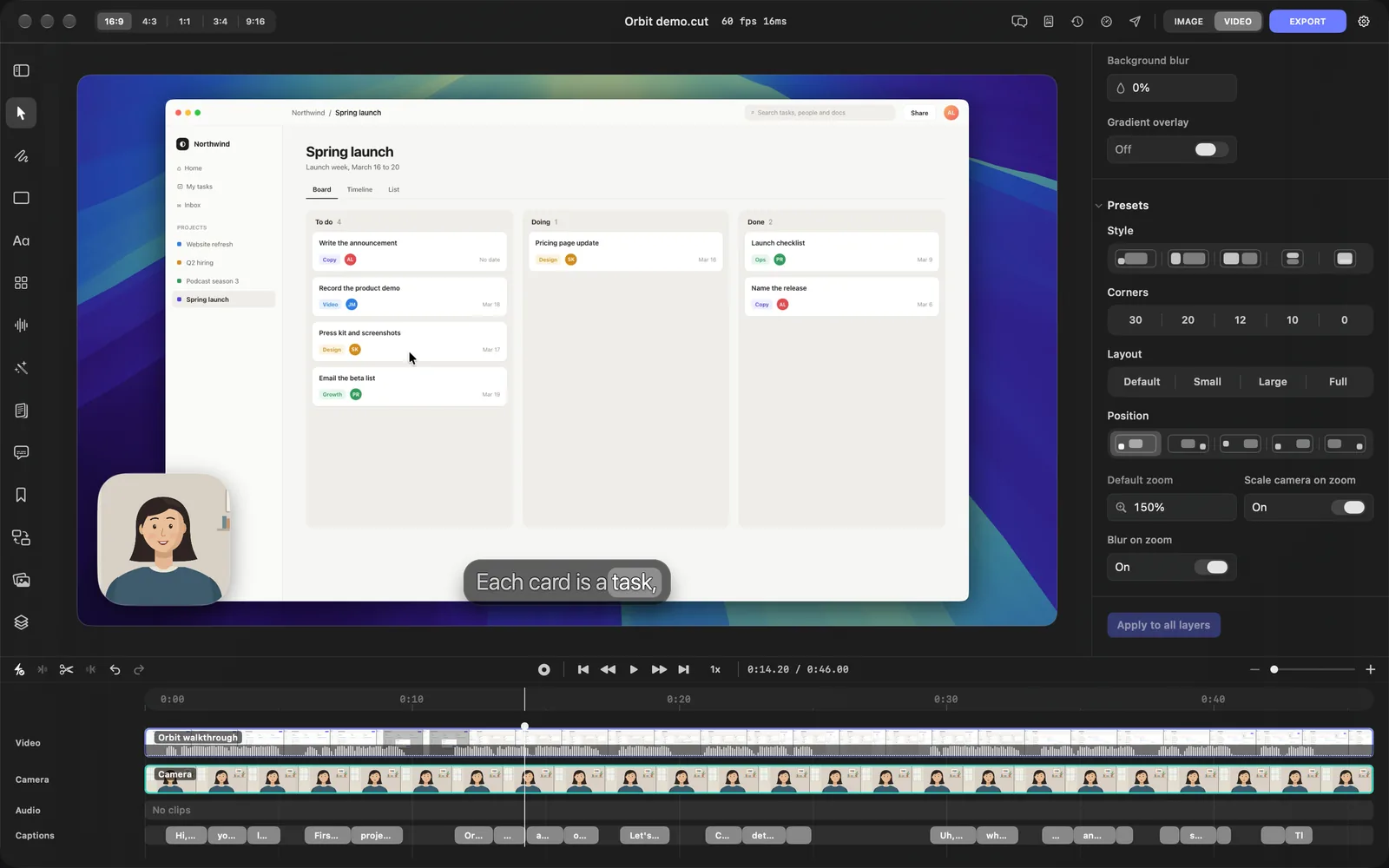This screenshot has height=868, width=1389.
Task: Click the camera overlay in the preview
Action: [x=165, y=539]
